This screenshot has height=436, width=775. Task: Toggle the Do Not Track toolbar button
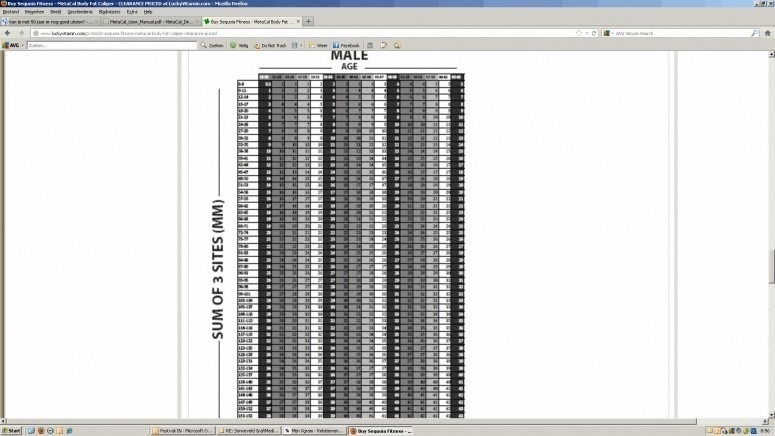pos(272,45)
